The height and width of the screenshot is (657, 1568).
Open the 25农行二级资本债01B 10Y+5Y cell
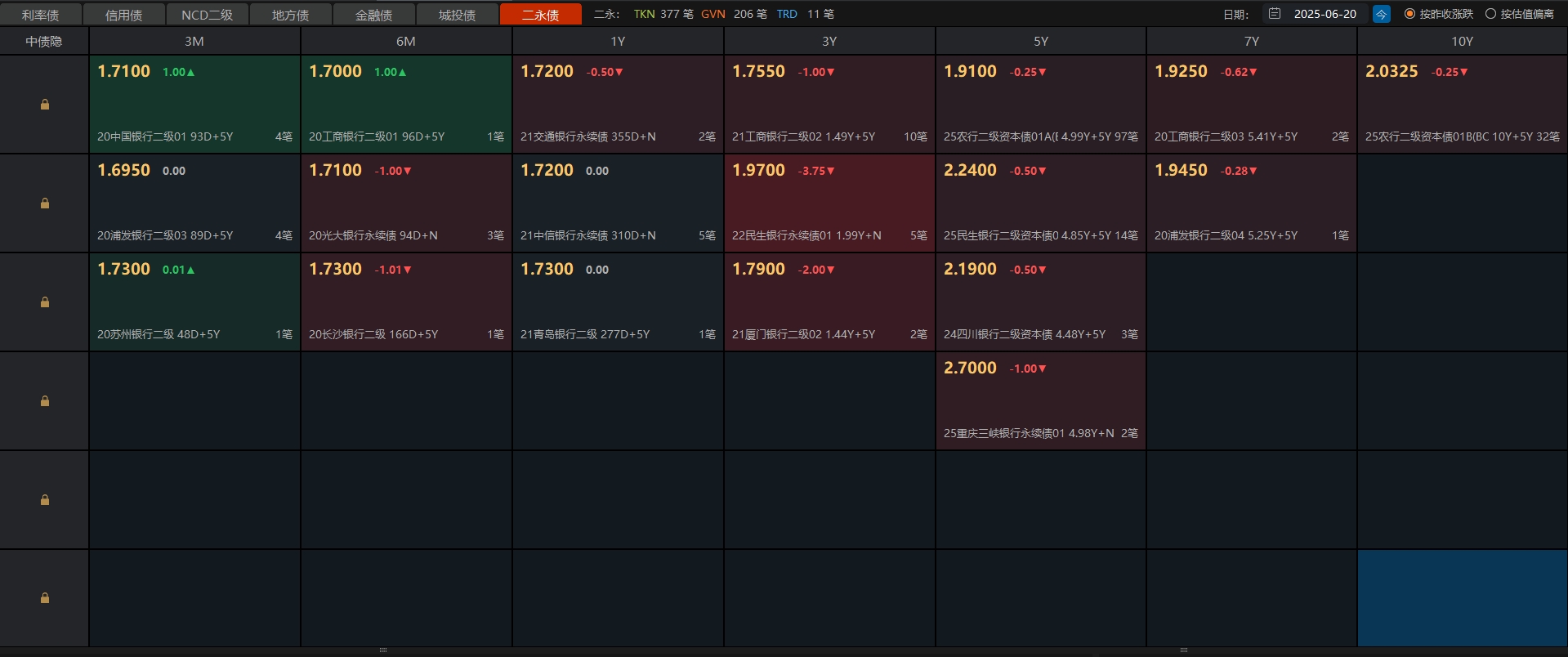pos(1463,105)
